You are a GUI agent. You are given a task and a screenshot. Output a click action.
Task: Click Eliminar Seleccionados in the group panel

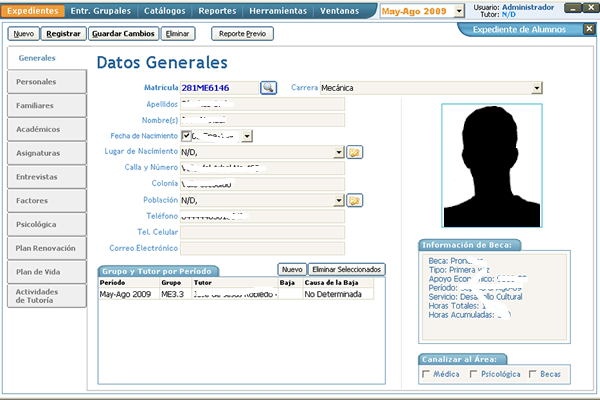(345, 269)
